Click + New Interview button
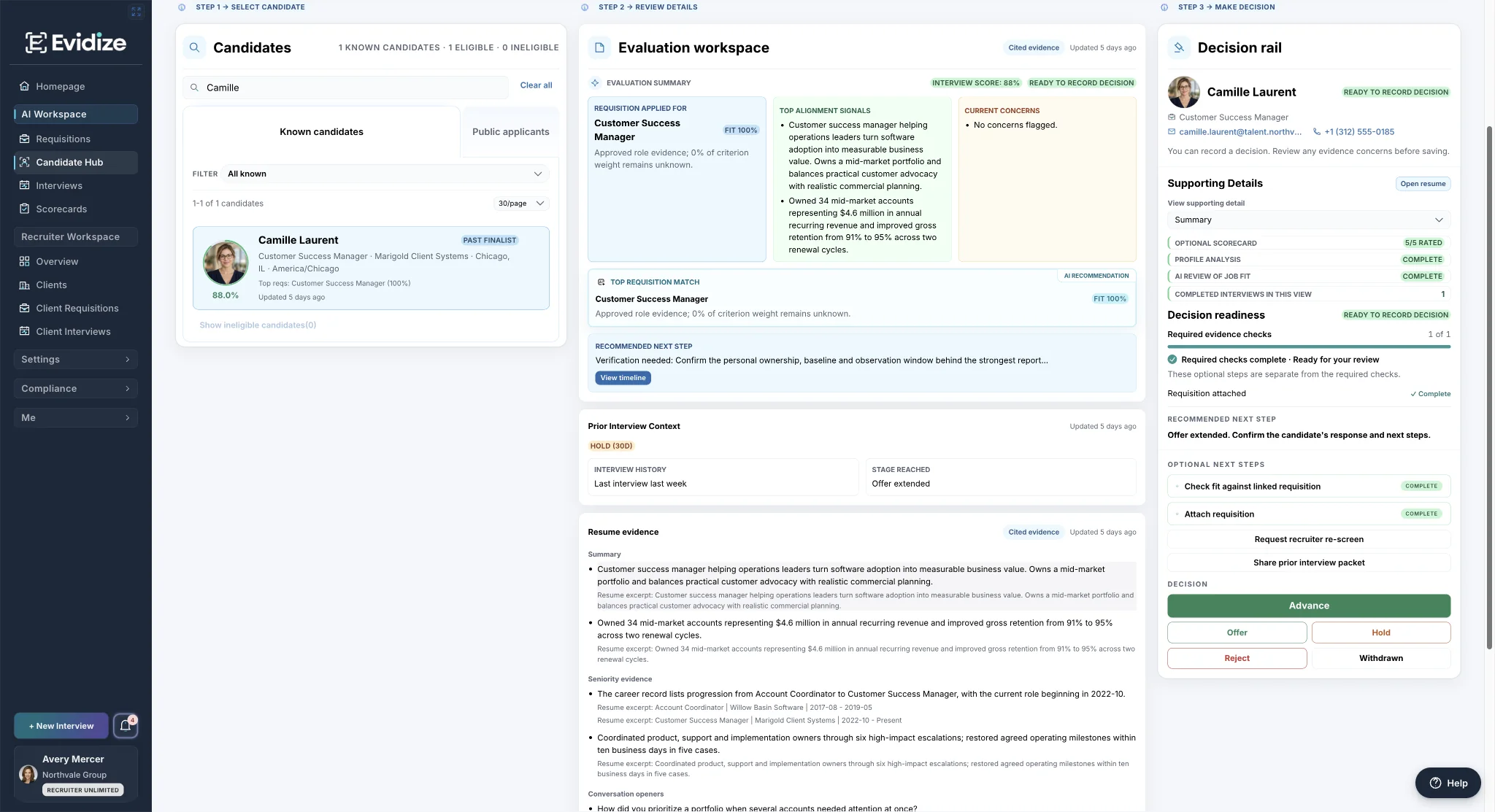 61,726
